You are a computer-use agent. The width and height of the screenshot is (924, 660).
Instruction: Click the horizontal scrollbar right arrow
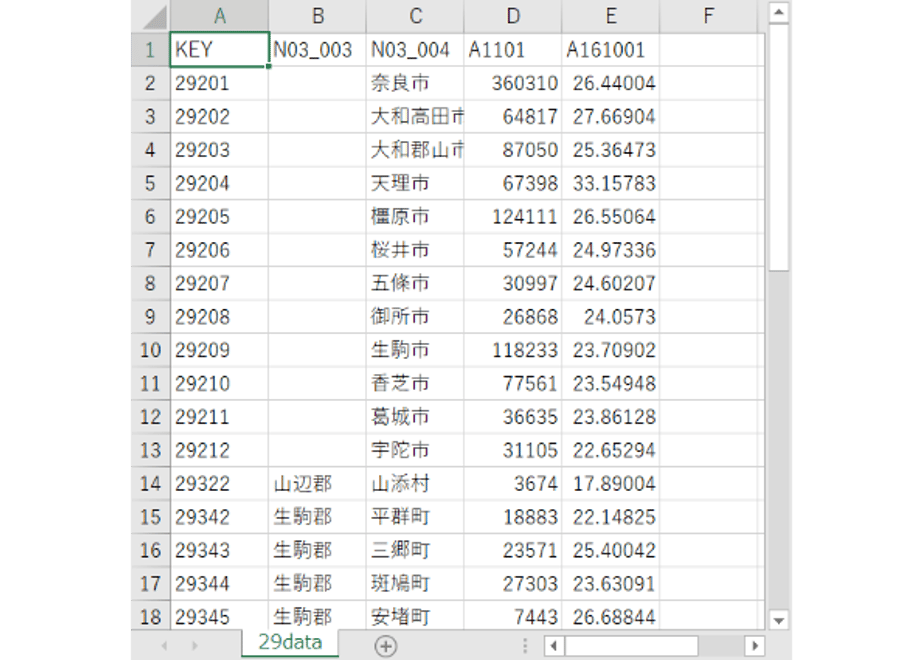[x=755, y=646]
